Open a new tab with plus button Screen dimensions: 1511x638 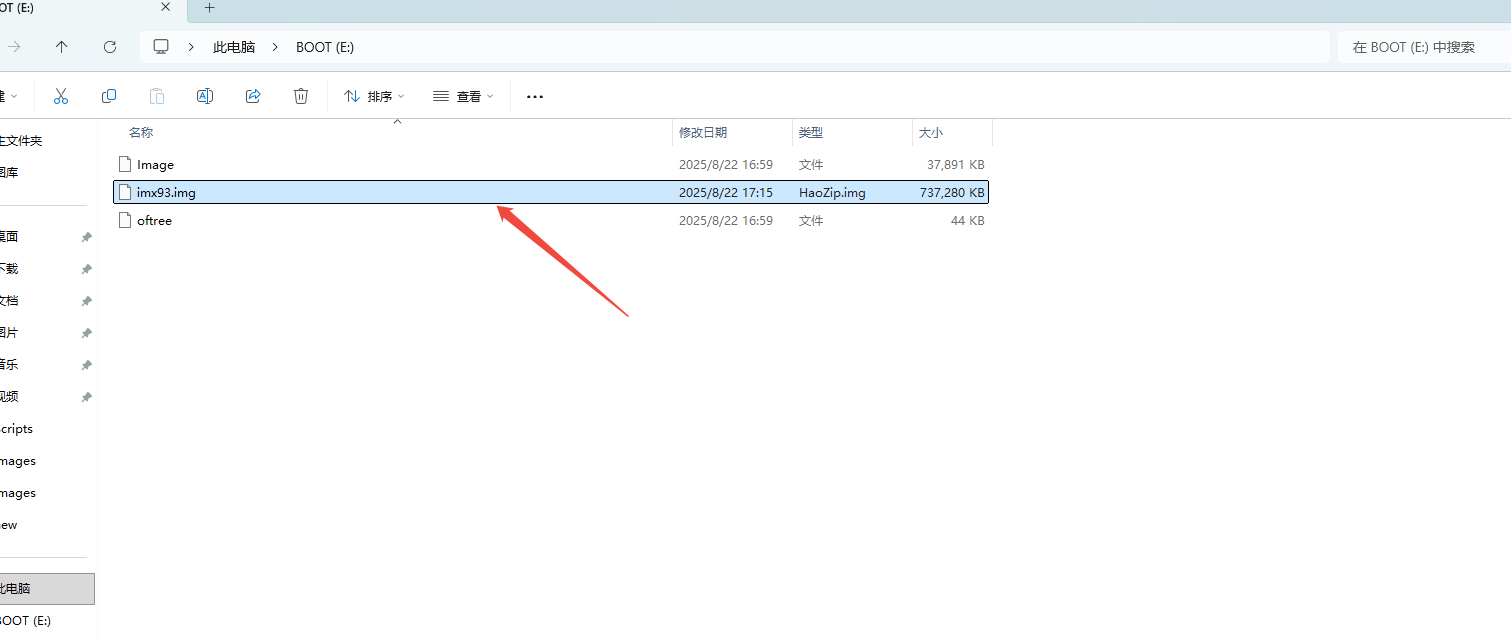[x=209, y=8]
